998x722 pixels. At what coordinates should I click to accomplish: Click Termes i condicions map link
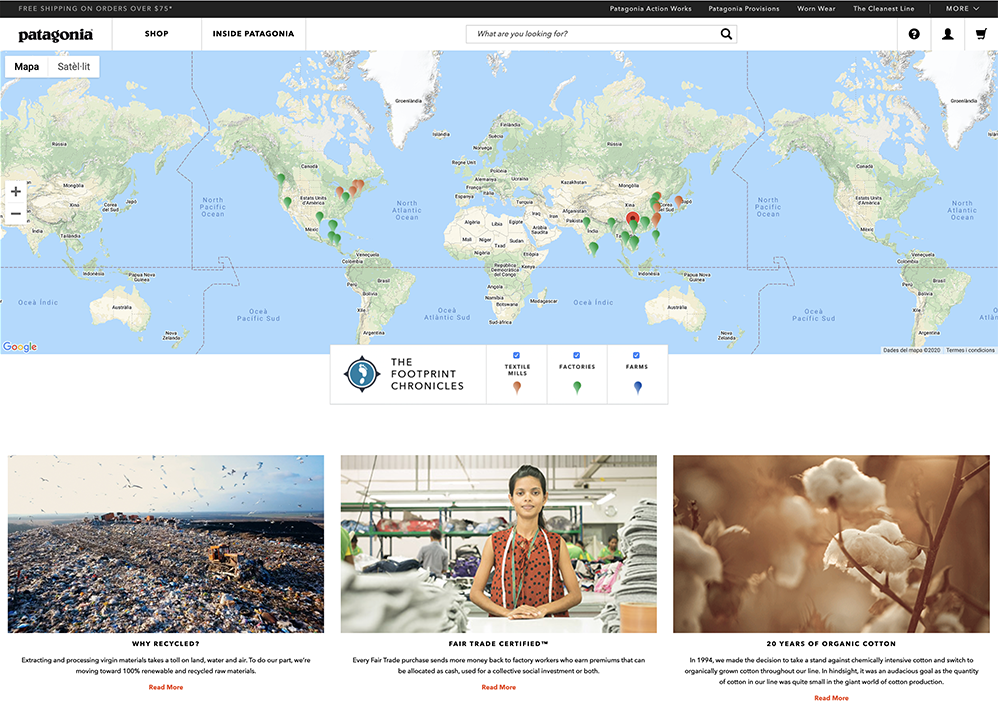[970, 350]
